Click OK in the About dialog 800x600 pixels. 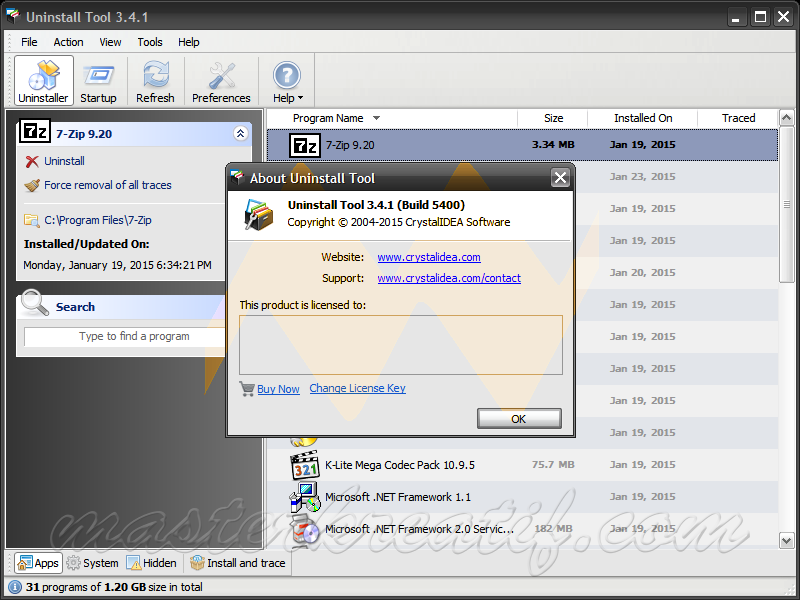click(519, 419)
